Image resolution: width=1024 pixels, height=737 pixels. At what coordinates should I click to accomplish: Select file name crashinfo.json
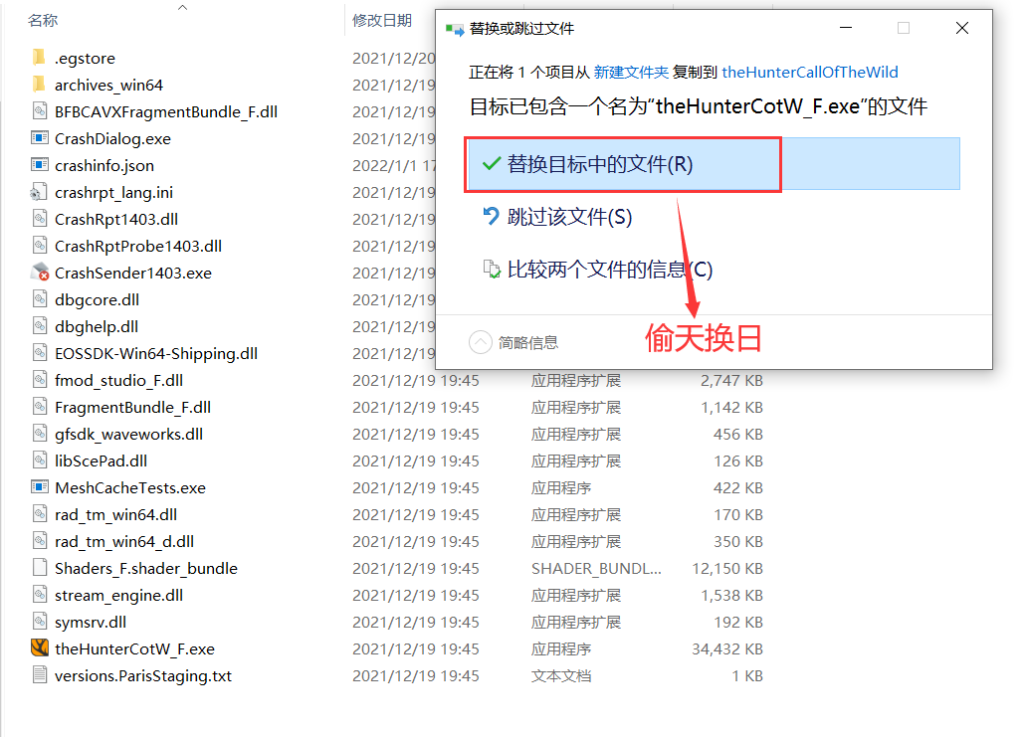tap(104, 165)
